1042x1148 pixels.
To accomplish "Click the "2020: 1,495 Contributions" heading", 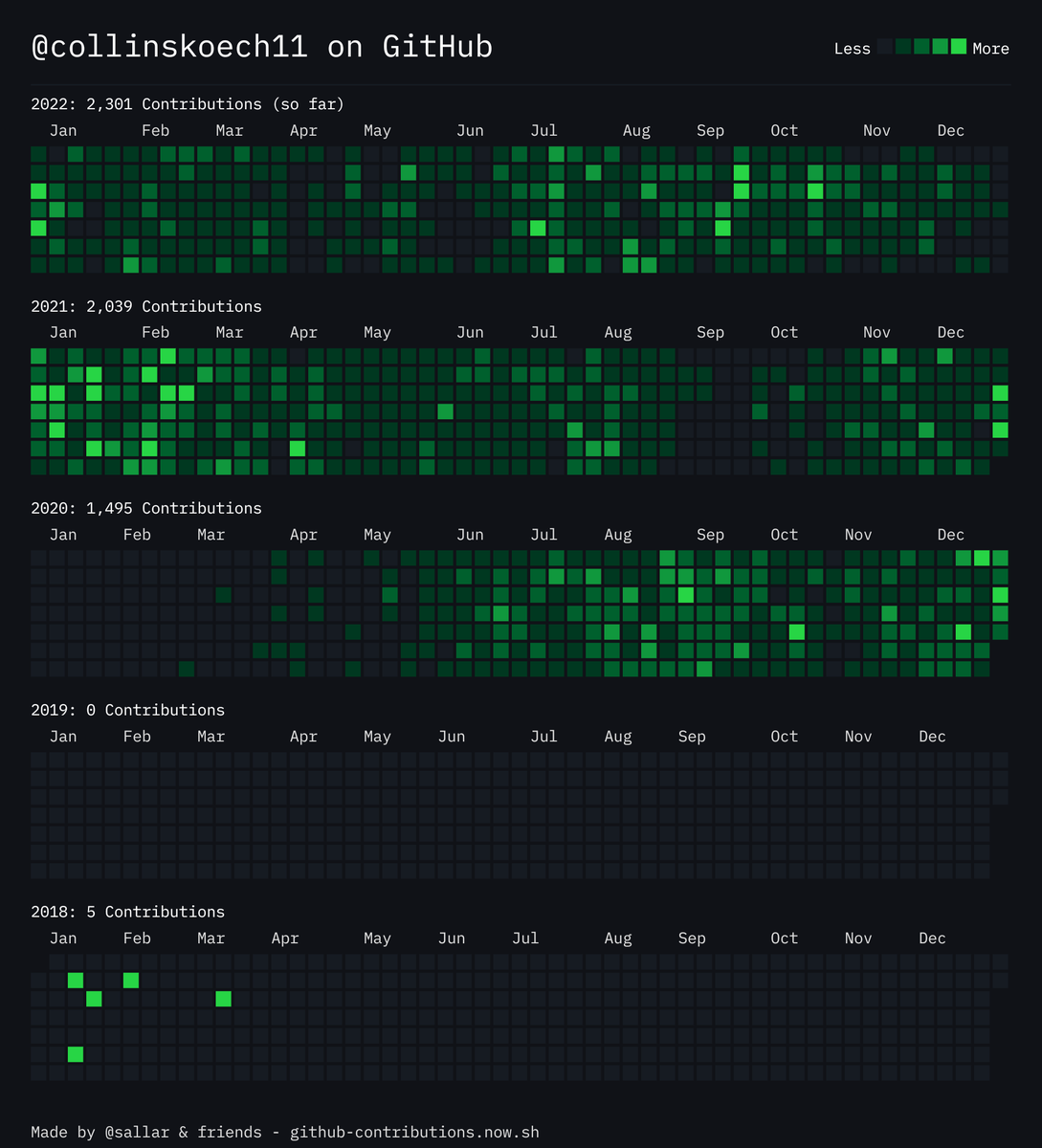I will (146, 508).
